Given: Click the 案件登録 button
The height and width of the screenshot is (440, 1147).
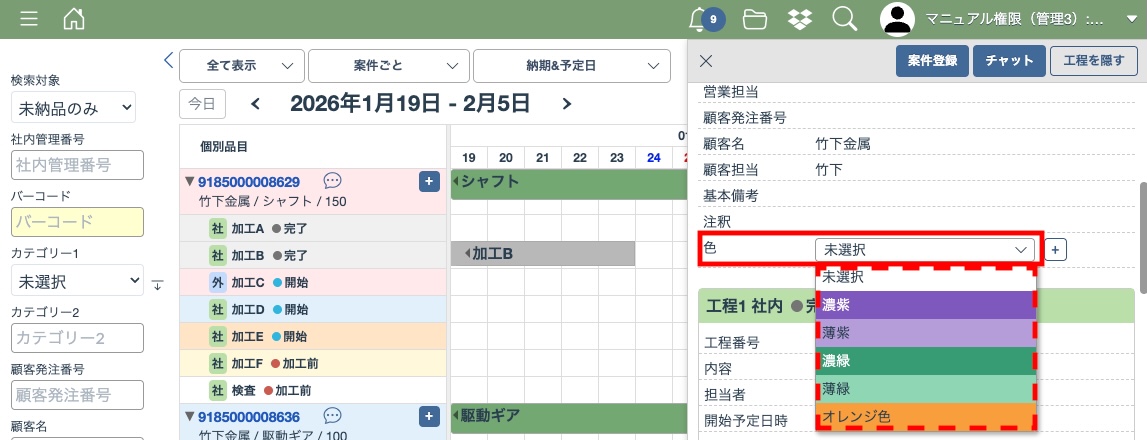Looking at the screenshot, I should [x=932, y=61].
